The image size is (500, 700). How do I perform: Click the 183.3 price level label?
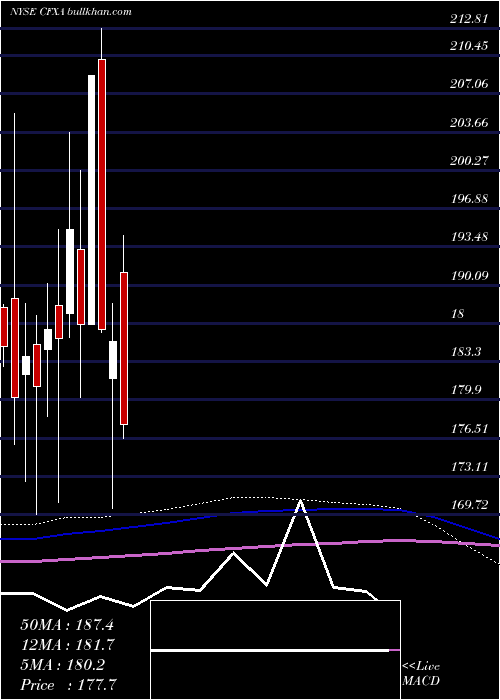point(466,351)
